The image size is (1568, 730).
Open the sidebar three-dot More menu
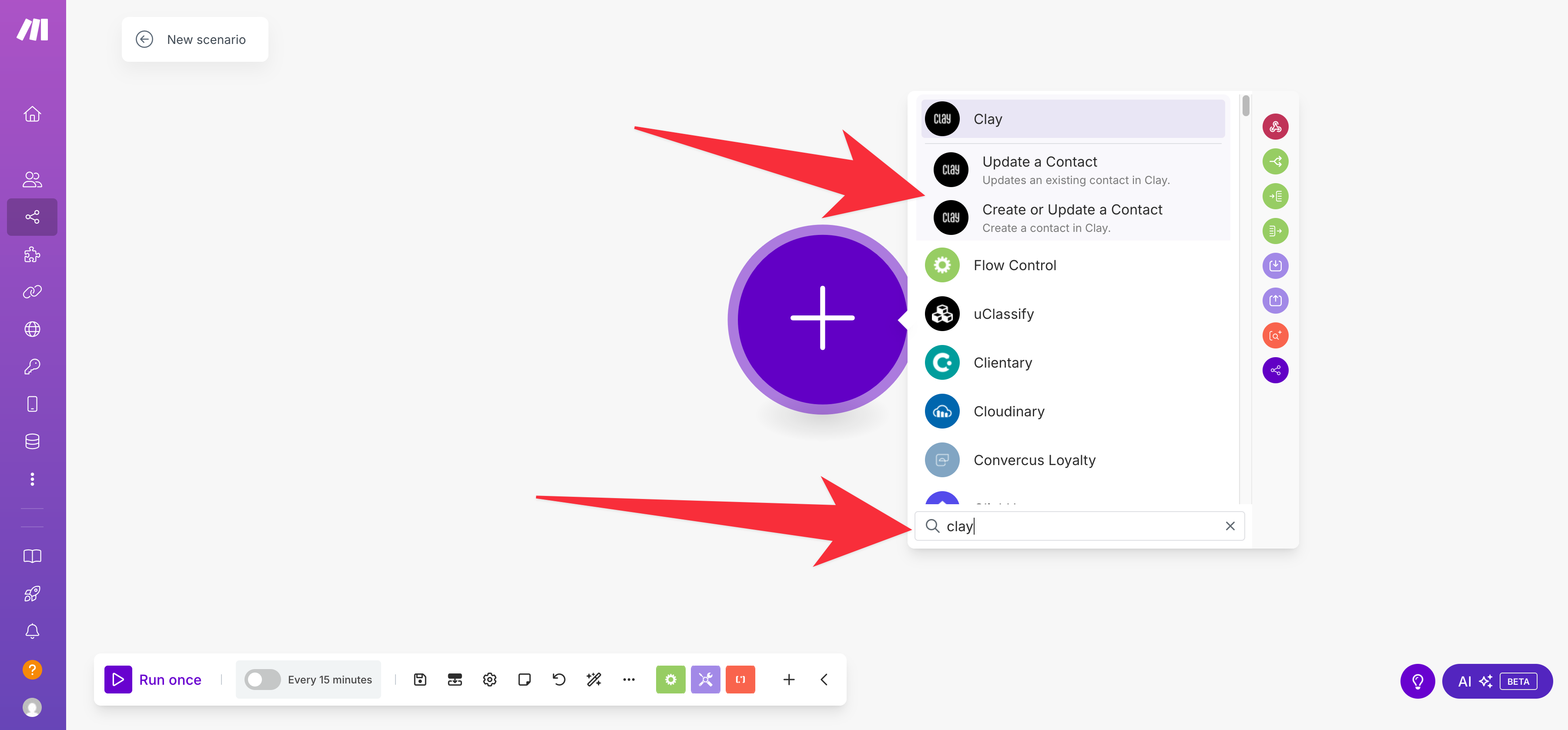point(32,479)
